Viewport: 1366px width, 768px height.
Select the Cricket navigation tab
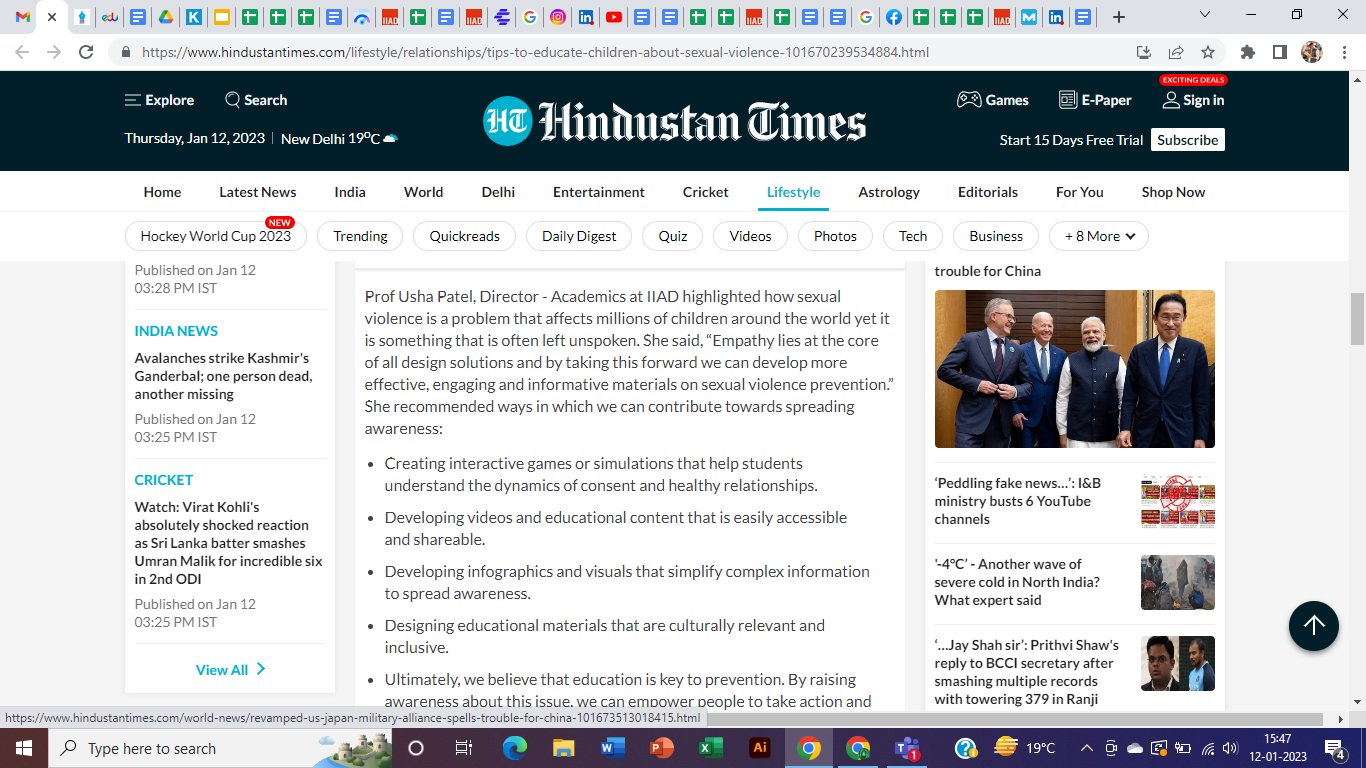coord(705,192)
